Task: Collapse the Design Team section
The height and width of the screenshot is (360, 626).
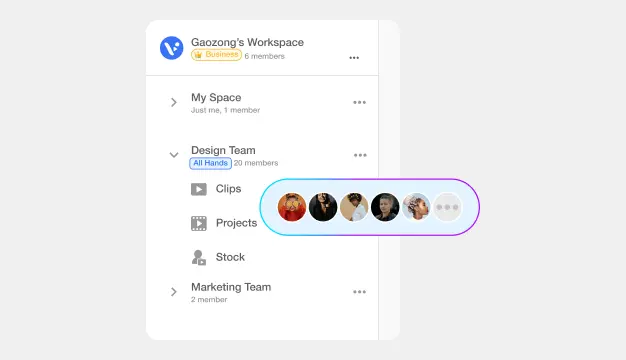Action: coord(174,155)
